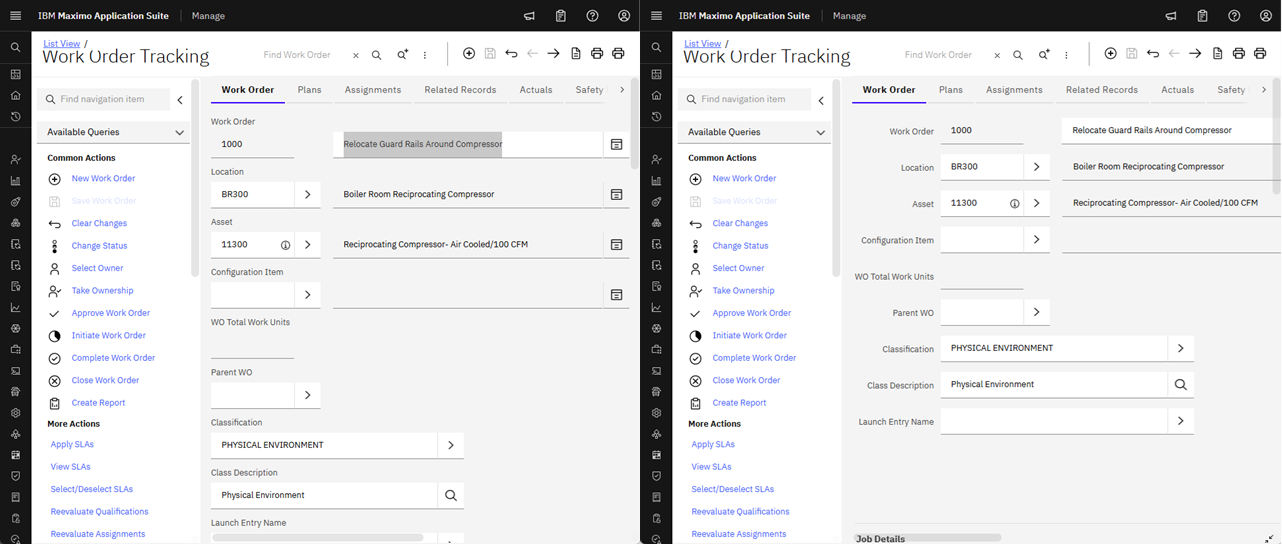1282x546 pixels.
Task: Expand the Available Queries dropdown in the right screenshot
Action: coord(820,132)
